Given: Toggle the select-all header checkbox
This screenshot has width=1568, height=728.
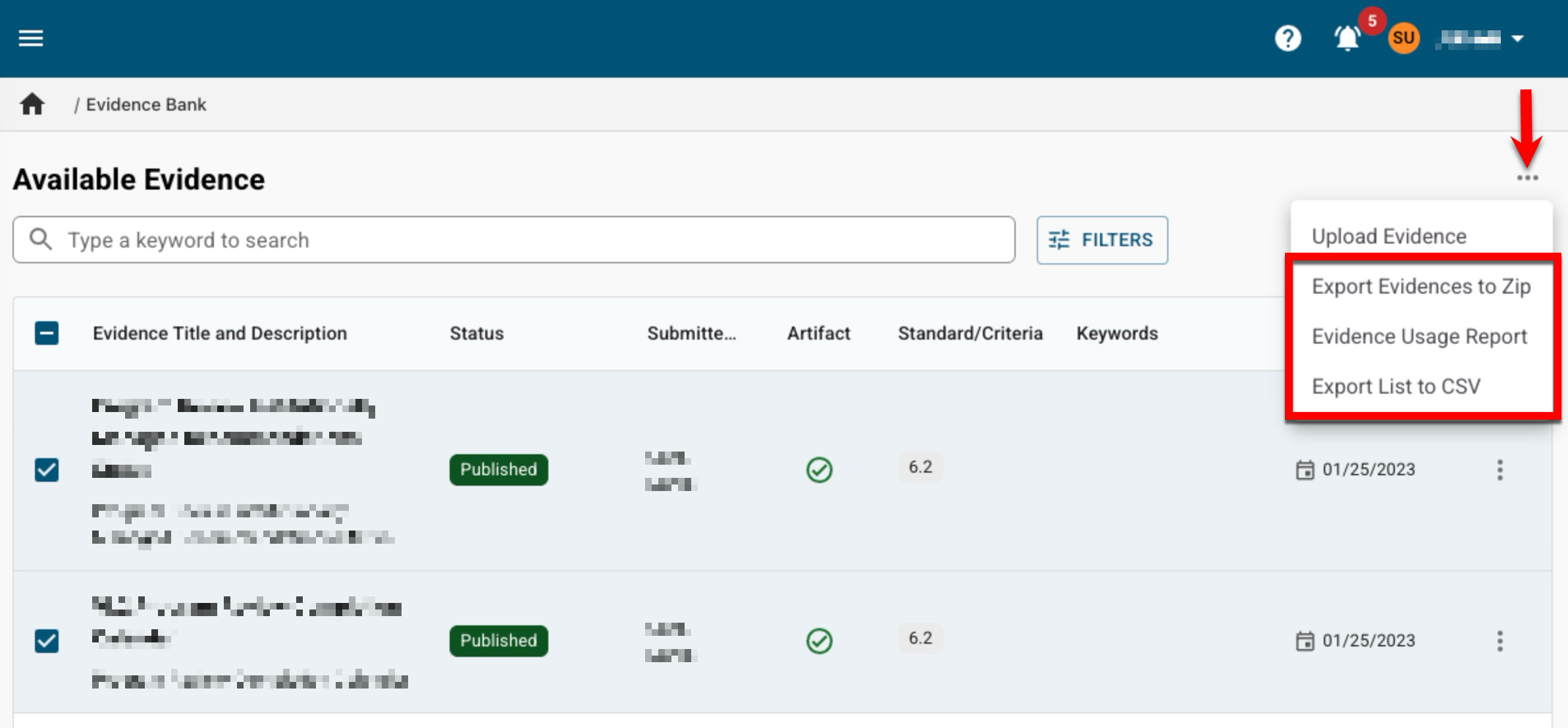Looking at the screenshot, I should [47, 334].
